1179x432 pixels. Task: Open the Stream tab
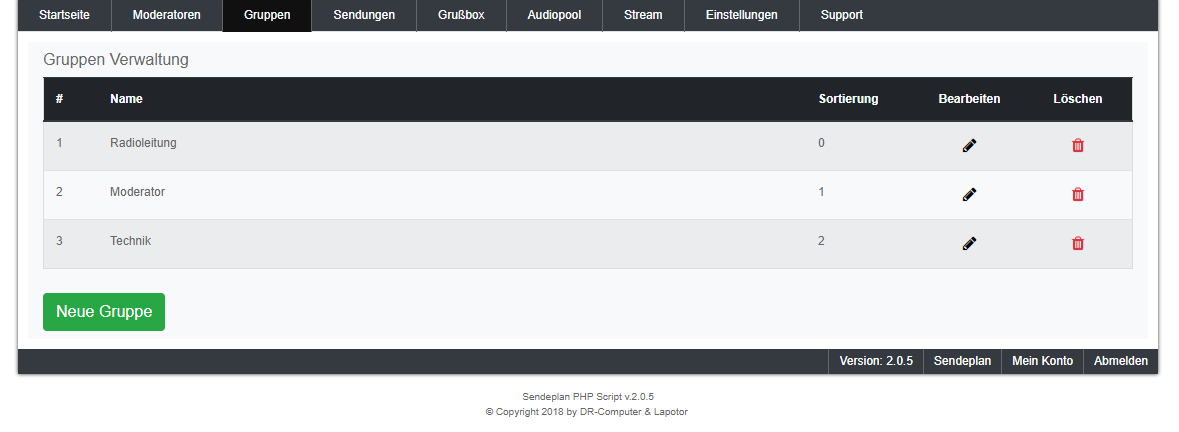(643, 15)
